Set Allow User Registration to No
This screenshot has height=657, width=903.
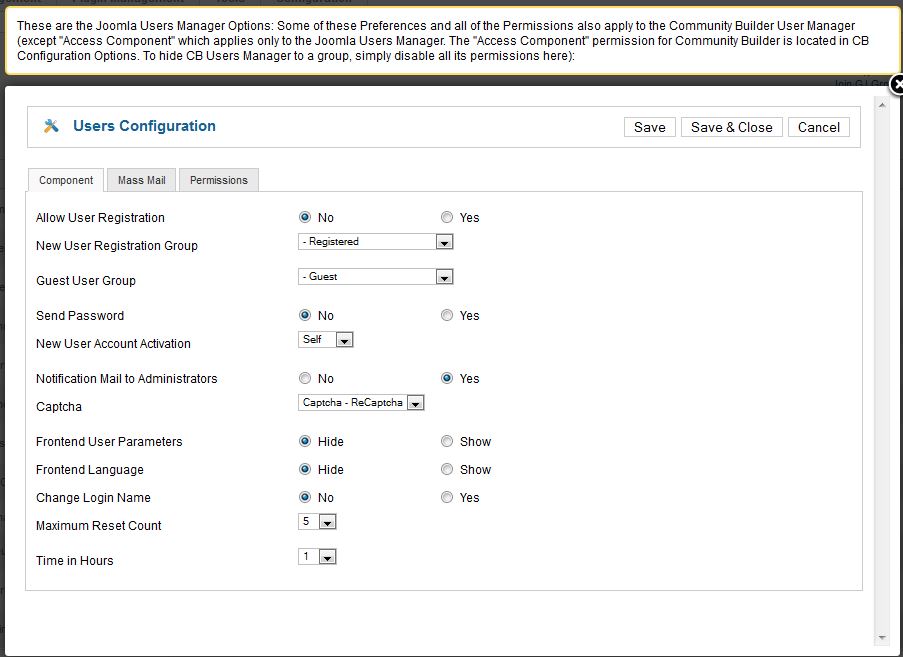305,217
